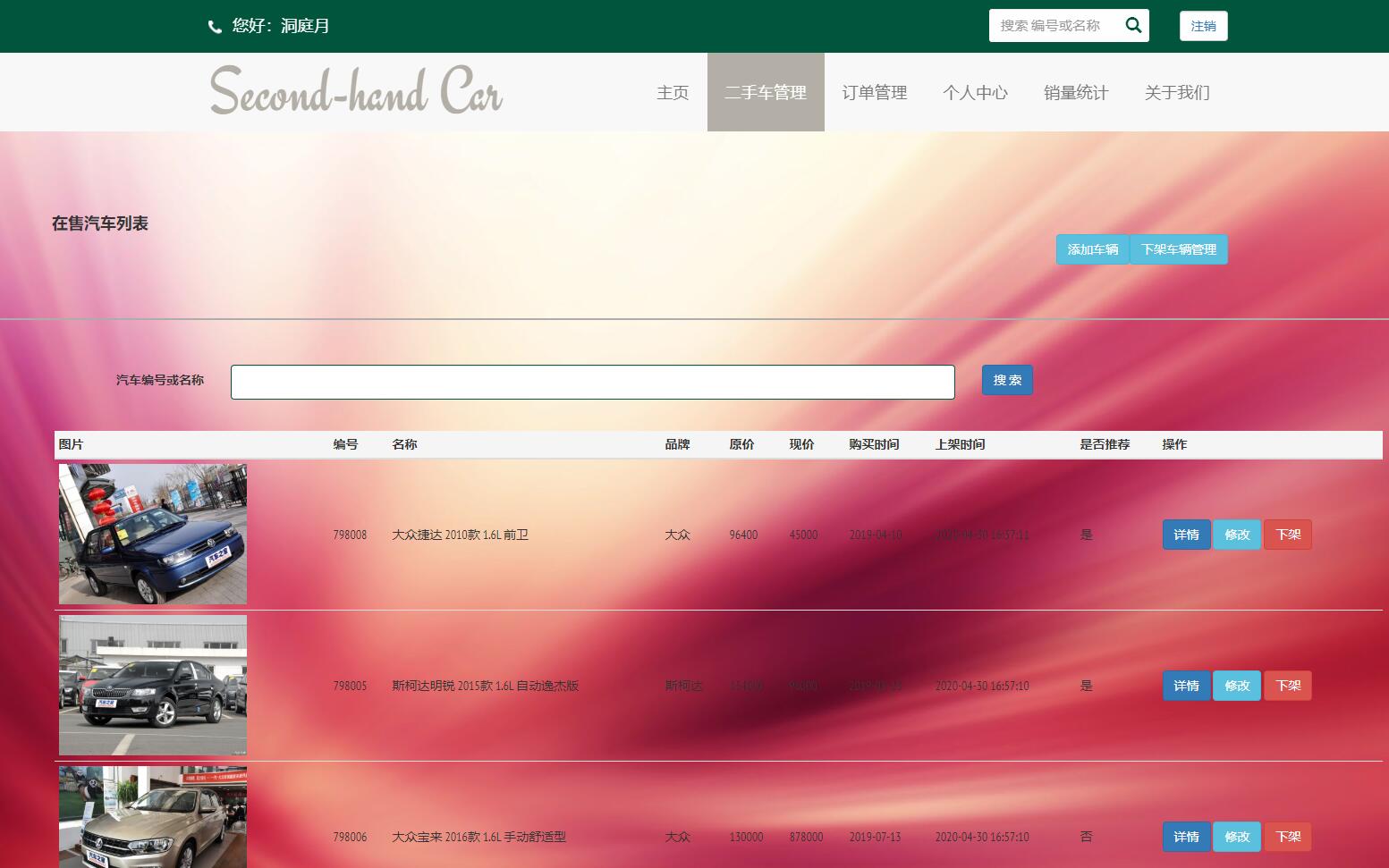This screenshot has height=868, width=1389.
Task: Click purchase date 2019-04-10
Action: tap(876, 535)
